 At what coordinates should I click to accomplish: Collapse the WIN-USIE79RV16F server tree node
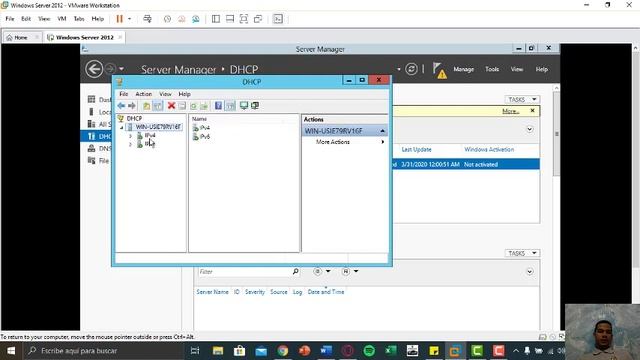(x=122, y=128)
